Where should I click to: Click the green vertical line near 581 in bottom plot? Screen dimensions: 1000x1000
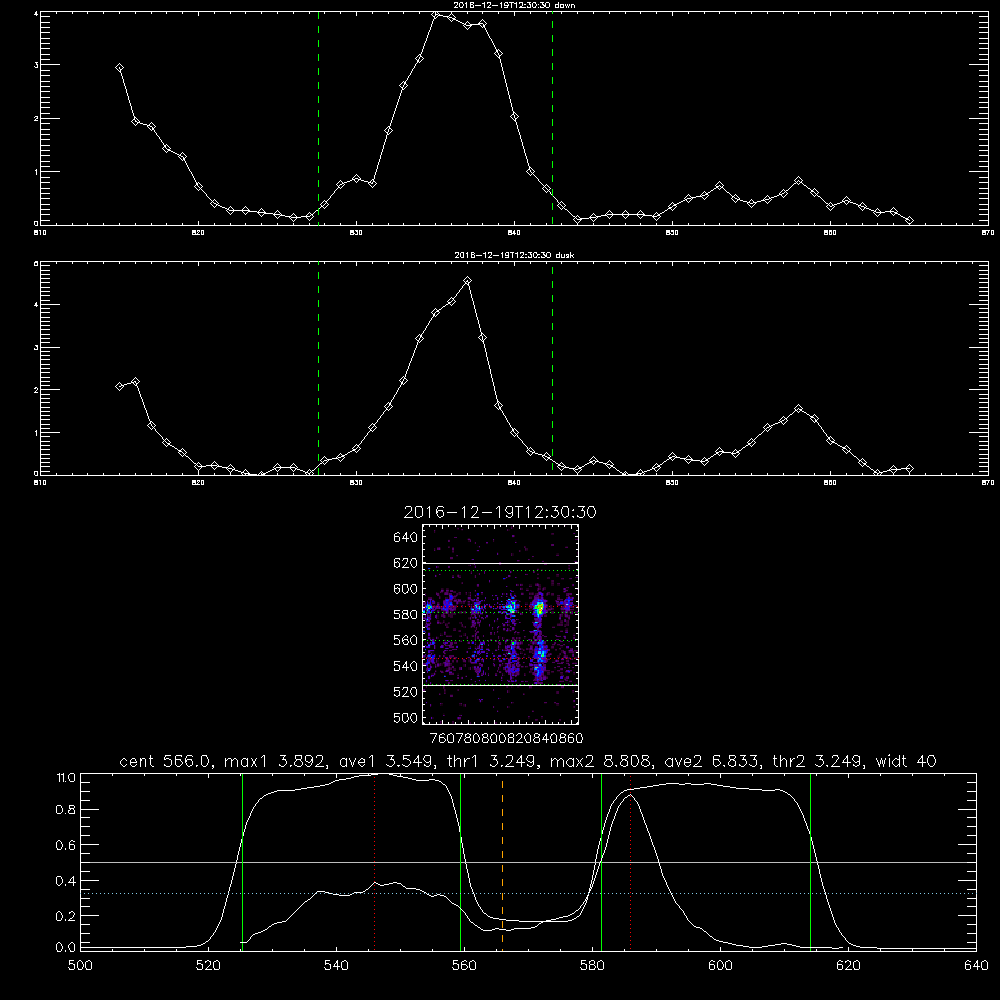pos(601,861)
